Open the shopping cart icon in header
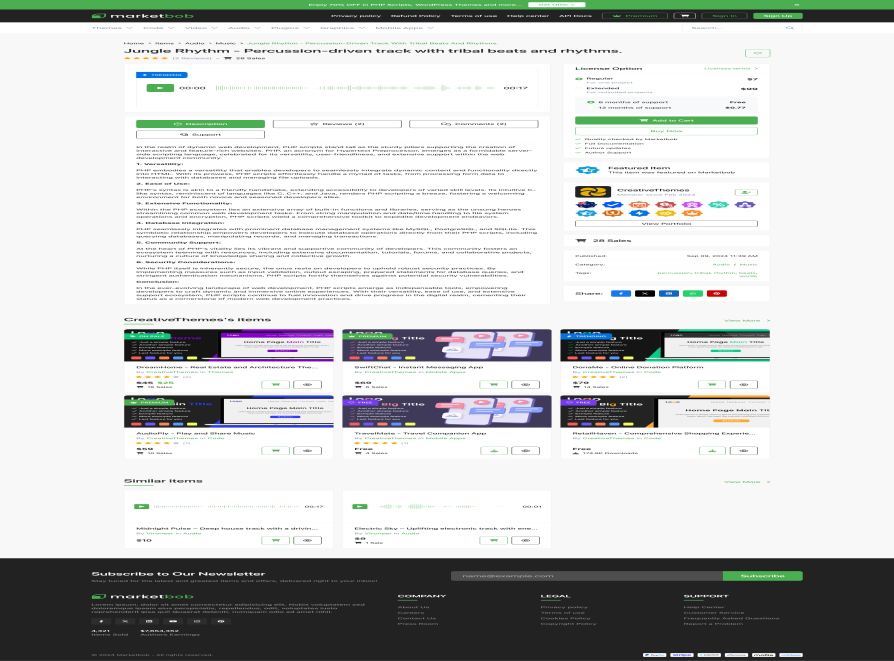 click(x=684, y=16)
